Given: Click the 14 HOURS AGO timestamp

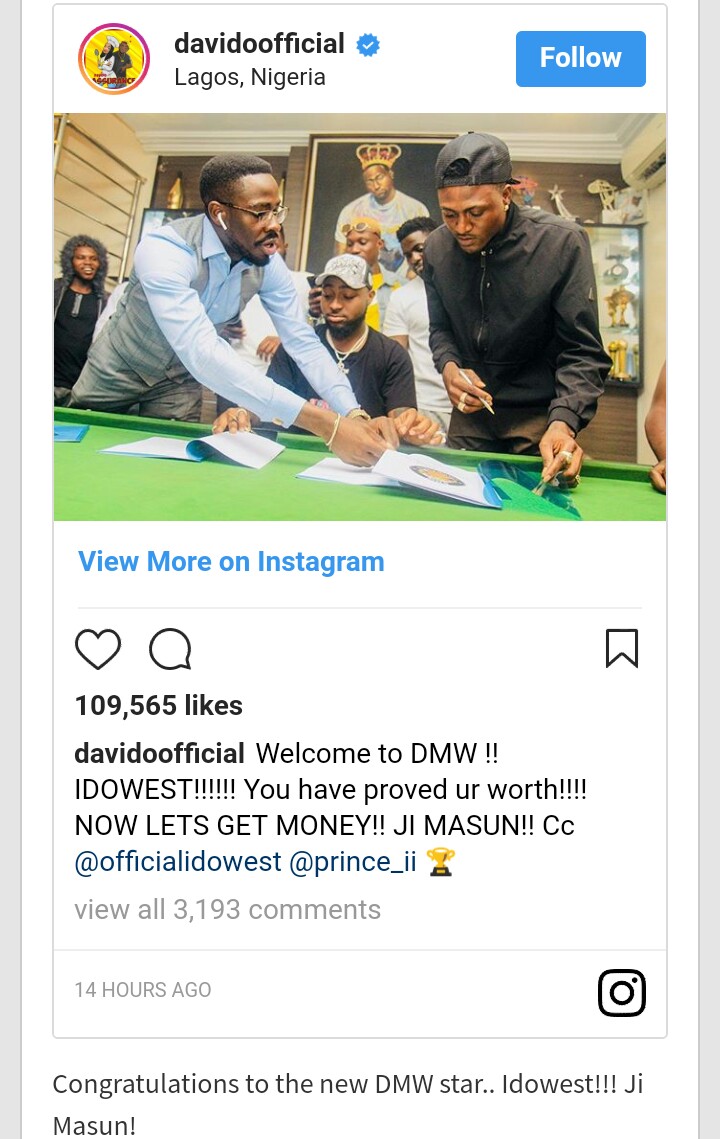Looking at the screenshot, I should point(142,990).
